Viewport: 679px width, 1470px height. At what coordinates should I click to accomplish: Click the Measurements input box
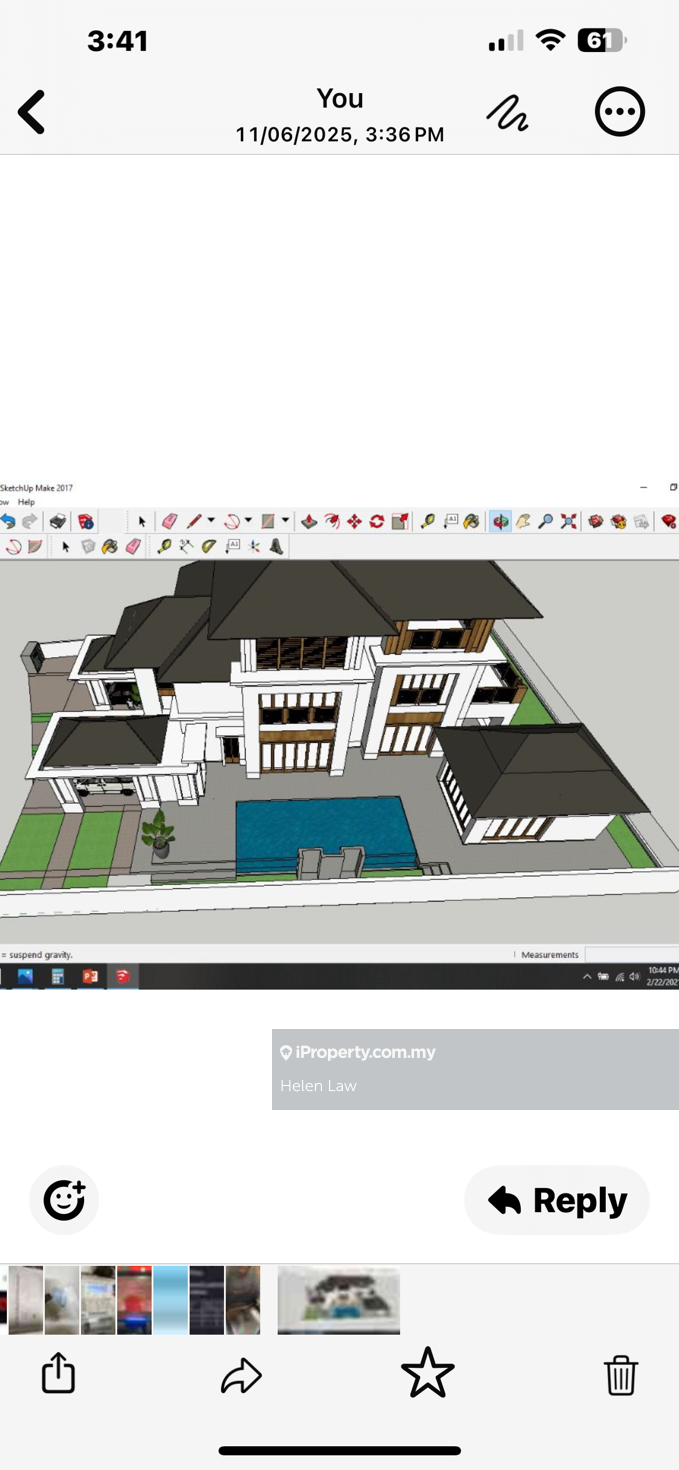pyautogui.click(x=630, y=955)
